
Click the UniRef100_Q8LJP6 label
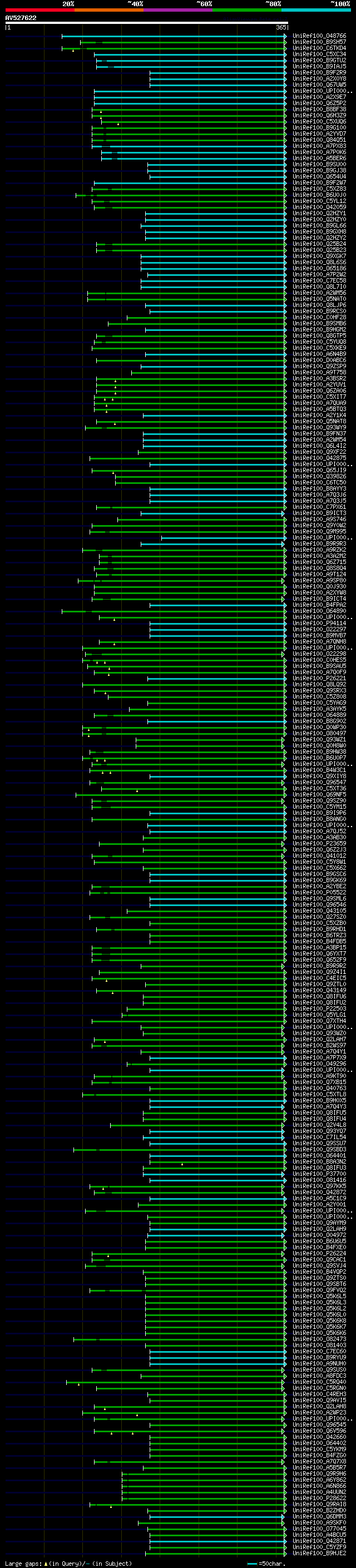[319, 305]
